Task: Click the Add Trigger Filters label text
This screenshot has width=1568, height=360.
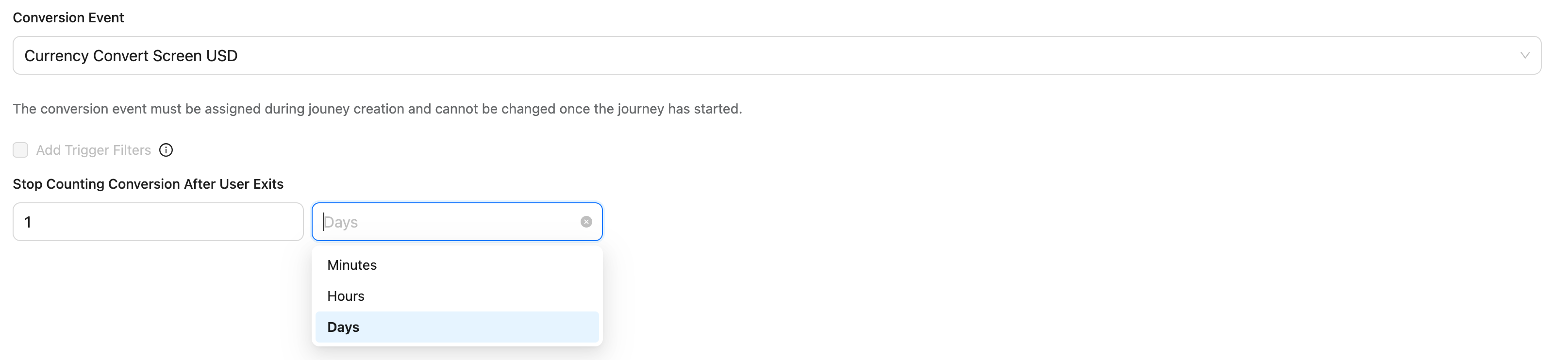Action: click(93, 150)
